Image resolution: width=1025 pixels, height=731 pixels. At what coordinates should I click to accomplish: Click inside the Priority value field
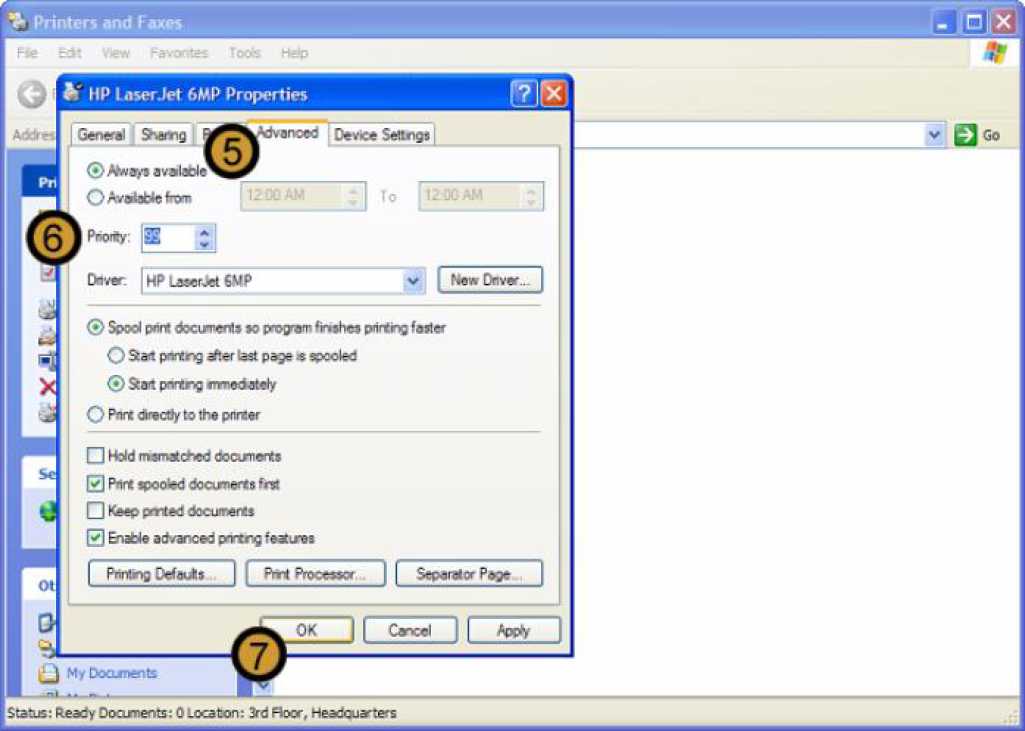[x=168, y=237]
